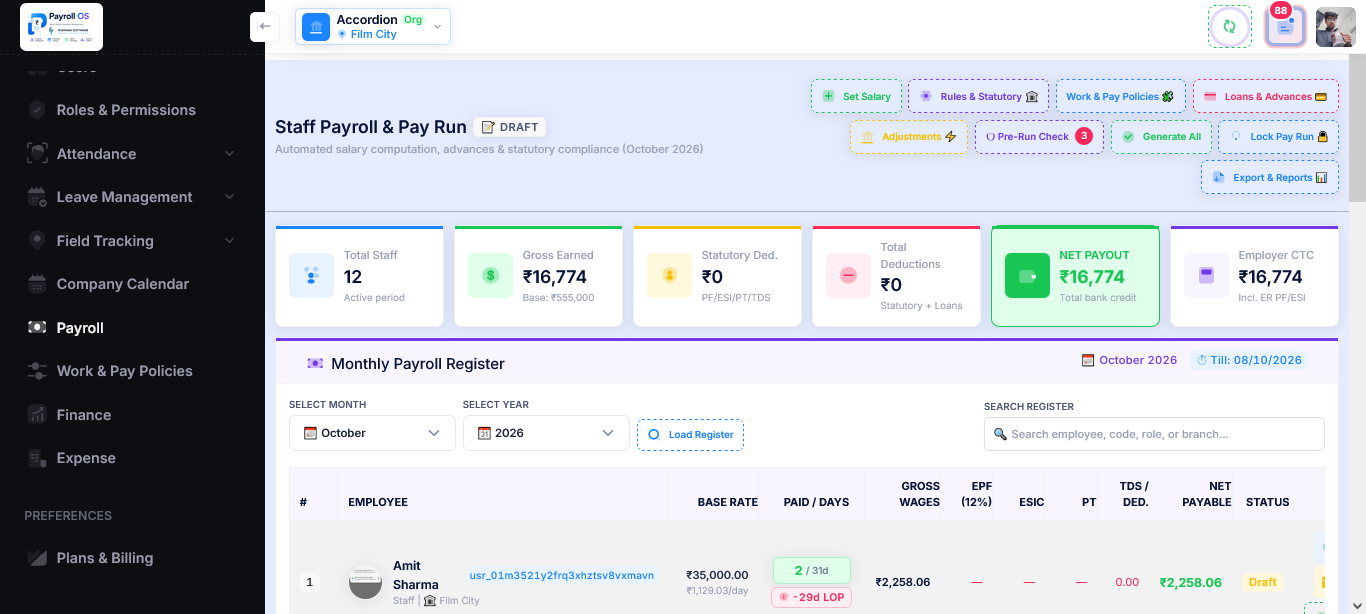
Task: Click the Attendance sidebar icon
Action: 37,154
